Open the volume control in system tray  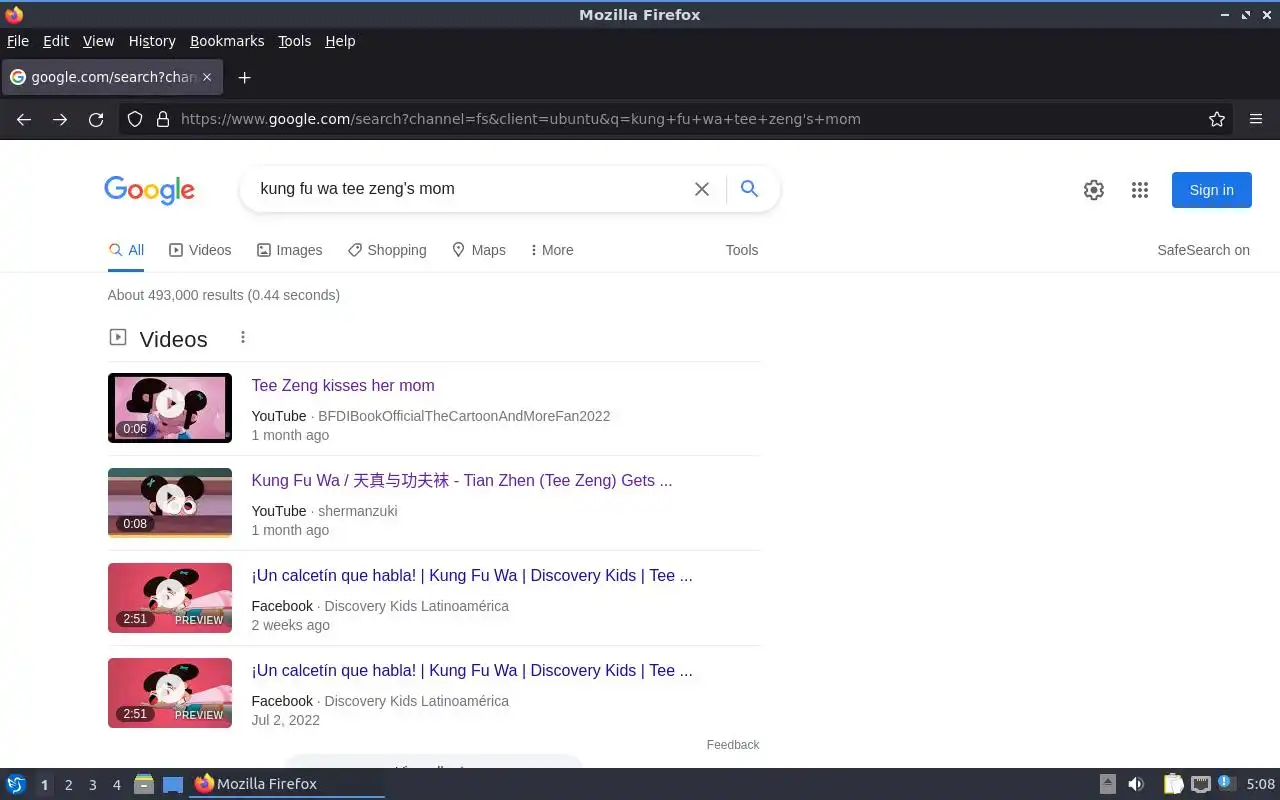point(1136,784)
